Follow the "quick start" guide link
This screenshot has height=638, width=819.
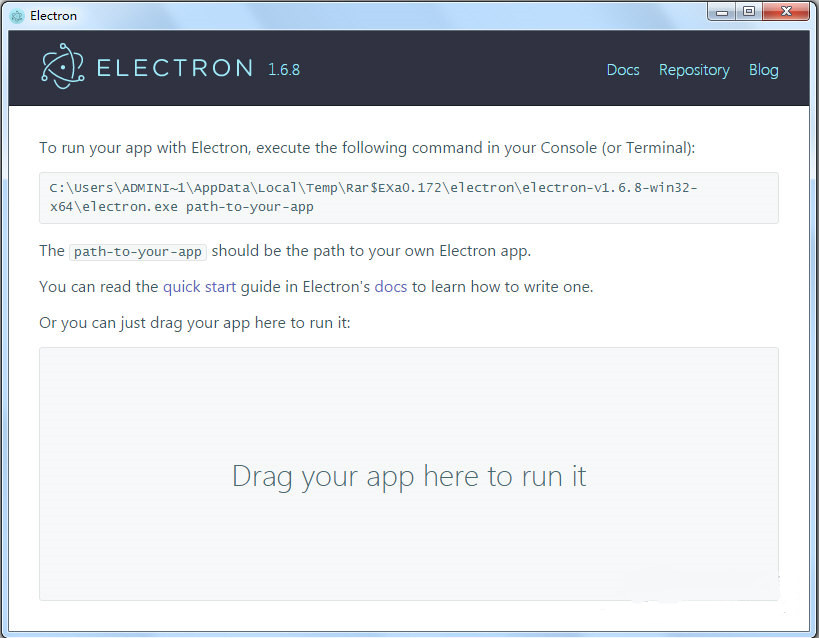[x=200, y=287]
